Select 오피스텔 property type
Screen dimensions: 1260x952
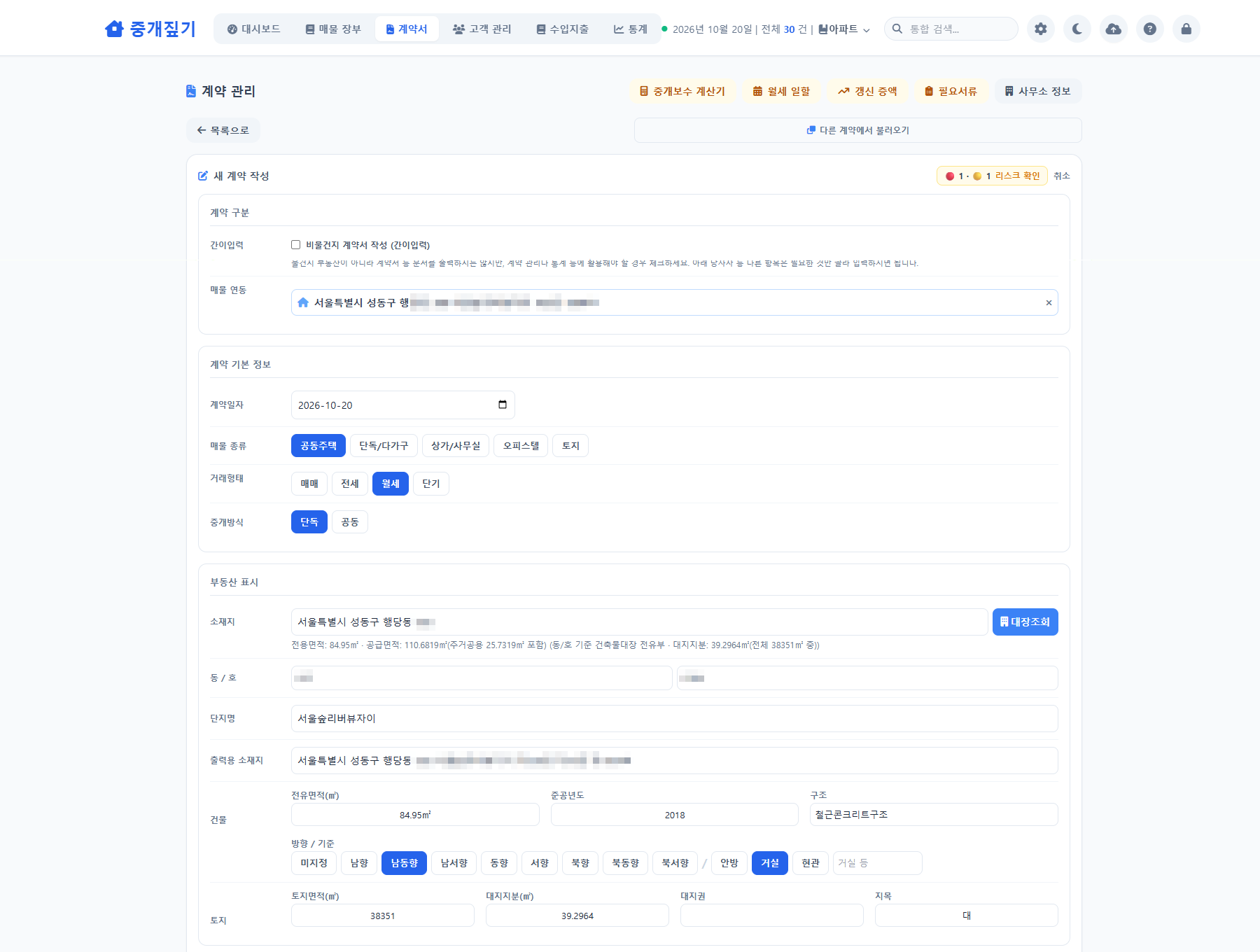(x=521, y=446)
